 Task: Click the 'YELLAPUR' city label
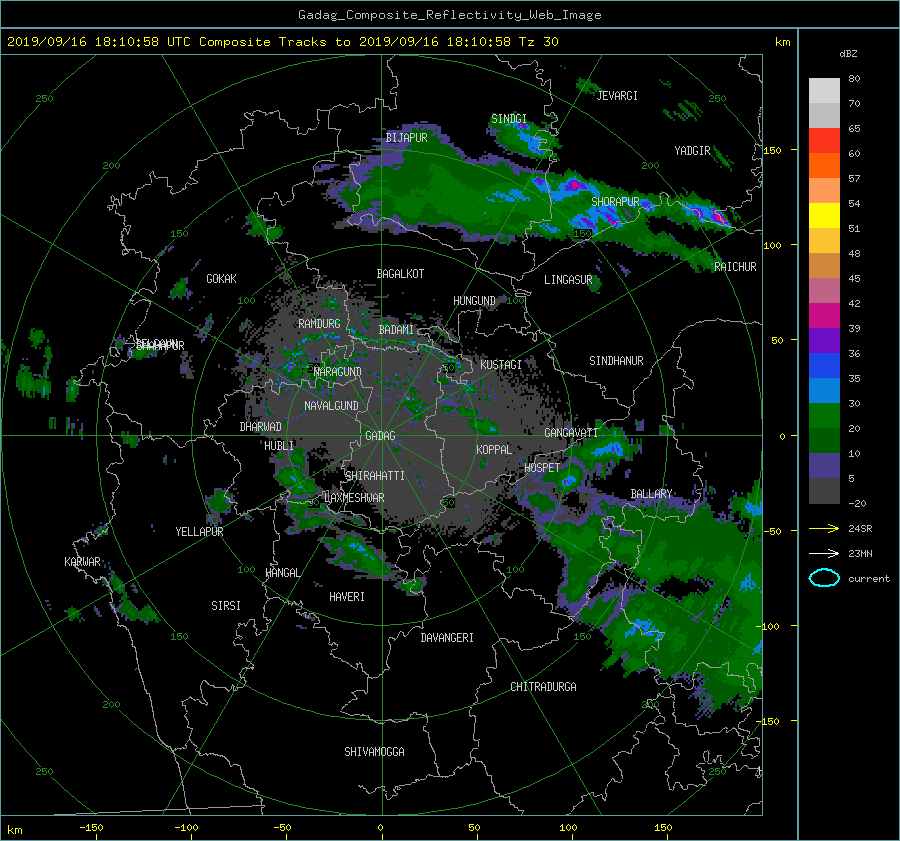[199, 532]
